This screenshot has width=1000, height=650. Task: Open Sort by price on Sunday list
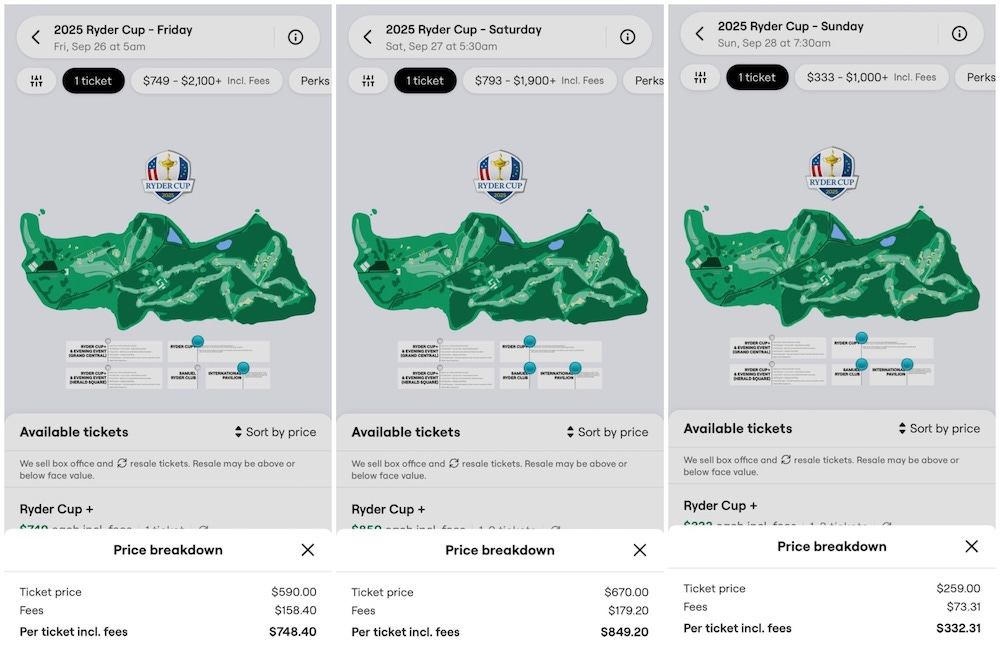(x=939, y=429)
